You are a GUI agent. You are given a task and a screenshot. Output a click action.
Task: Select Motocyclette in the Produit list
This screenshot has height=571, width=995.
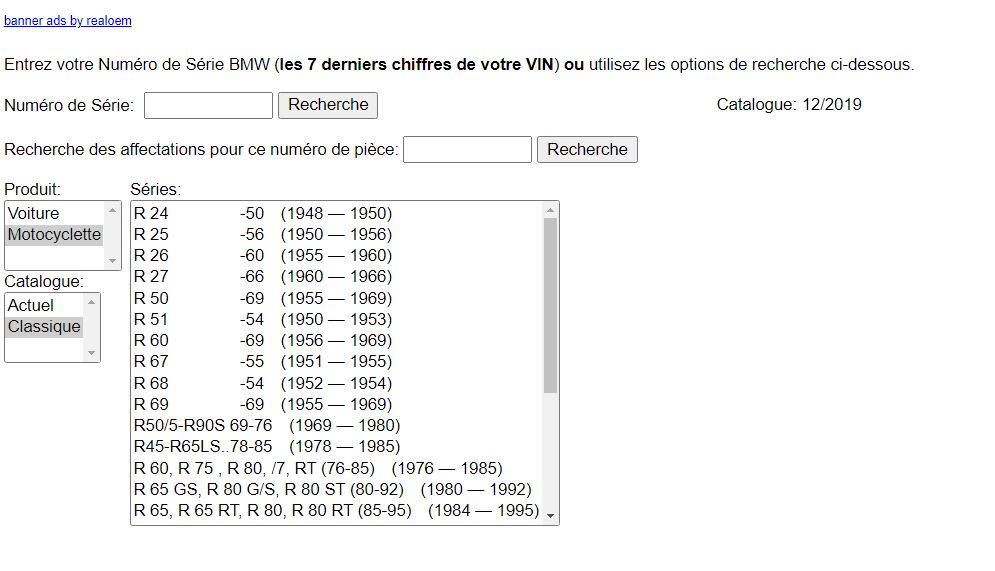click(54, 234)
